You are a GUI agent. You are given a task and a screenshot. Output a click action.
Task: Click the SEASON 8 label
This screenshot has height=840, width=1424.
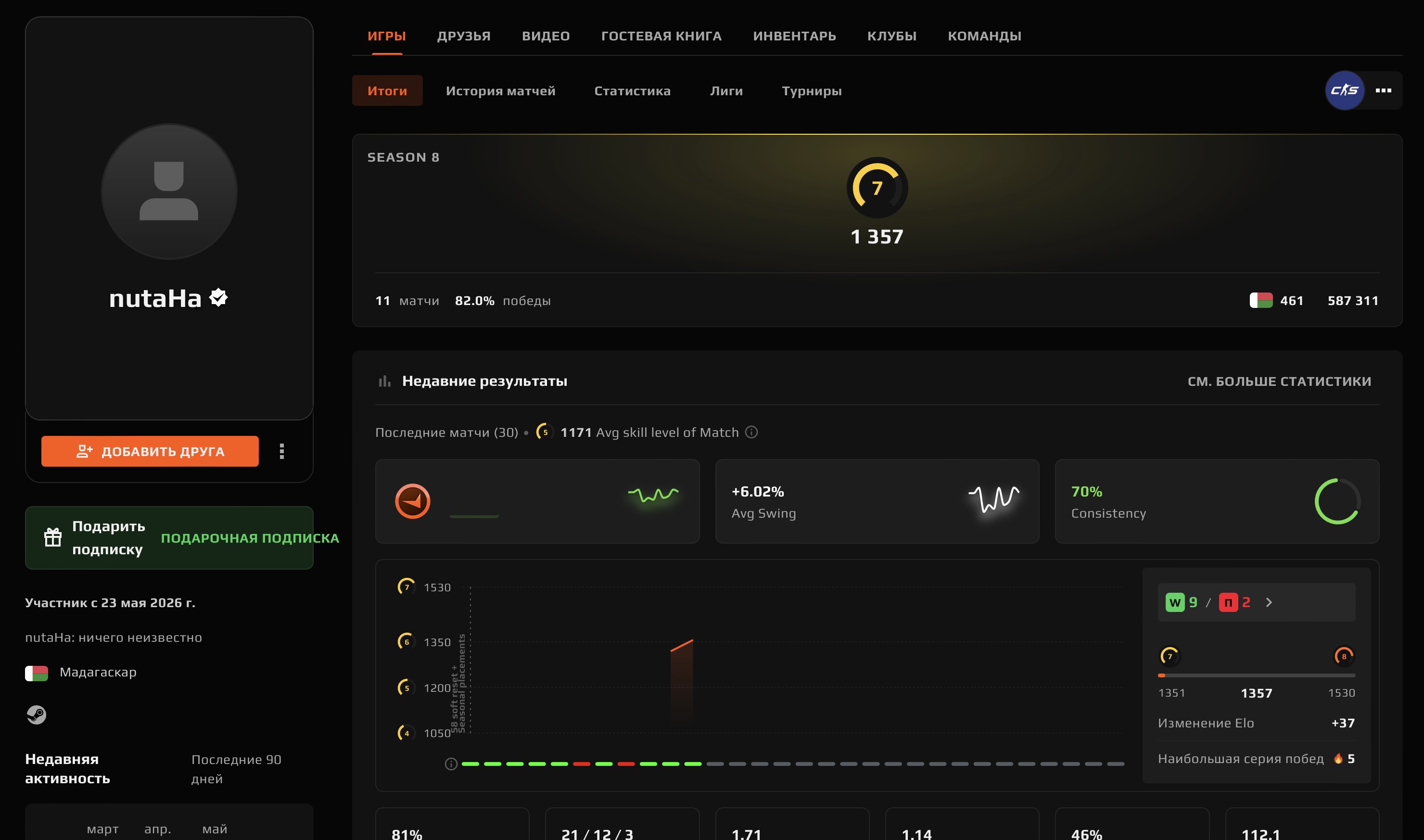point(403,157)
